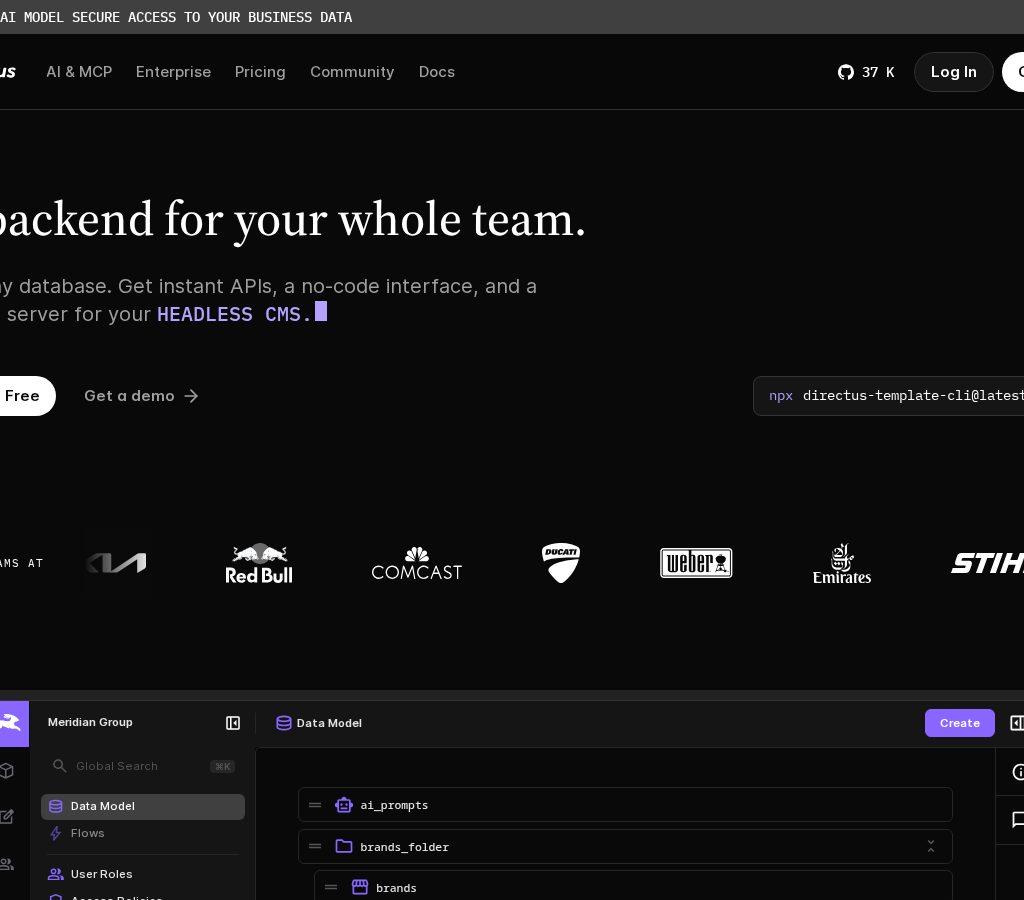Open the info panel icon
Viewport: 1024px width, 900px height.
[1017, 772]
